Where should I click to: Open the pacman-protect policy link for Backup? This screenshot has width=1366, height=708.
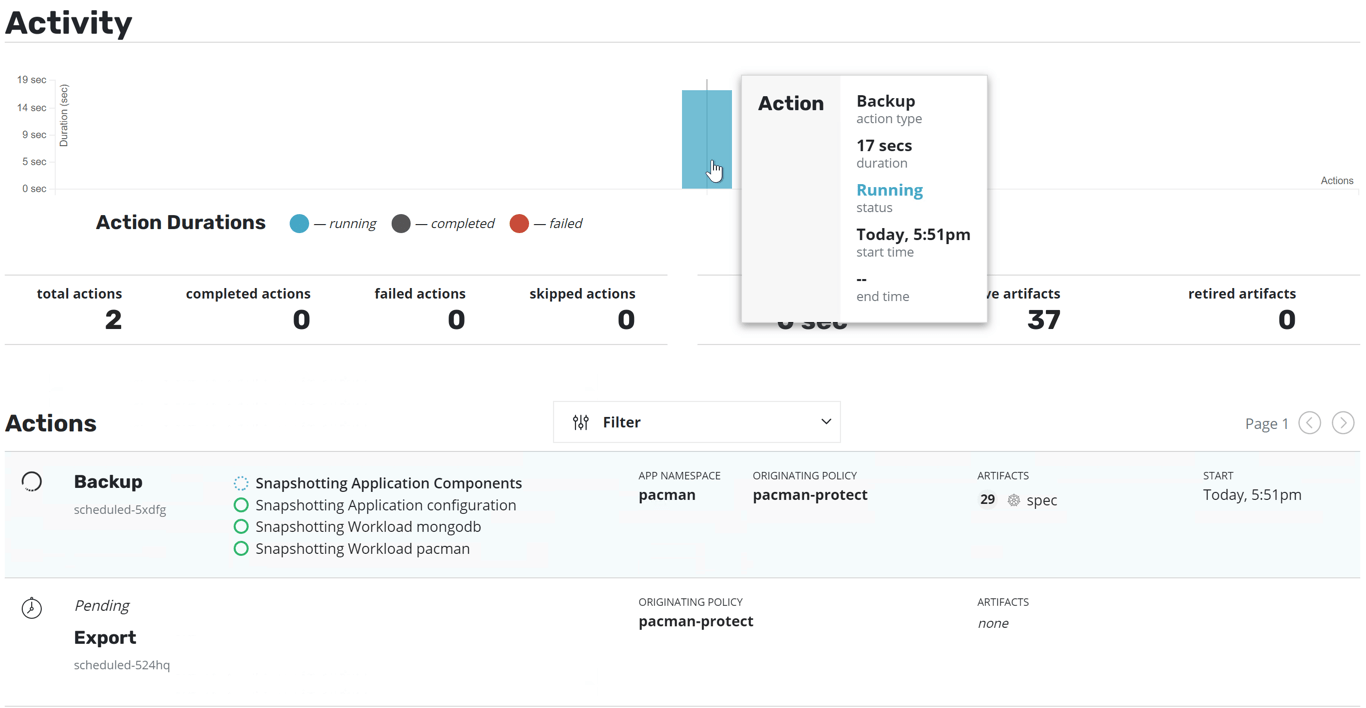click(x=810, y=495)
